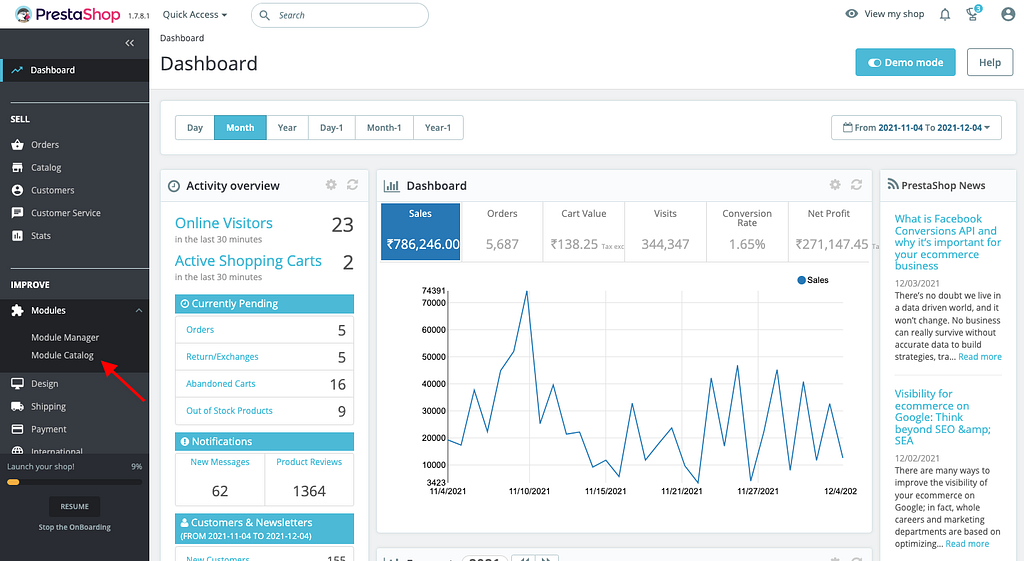This screenshot has height=561, width=1024.
Task: Click the Design monitor icon
Action: [x=18, y=383]
